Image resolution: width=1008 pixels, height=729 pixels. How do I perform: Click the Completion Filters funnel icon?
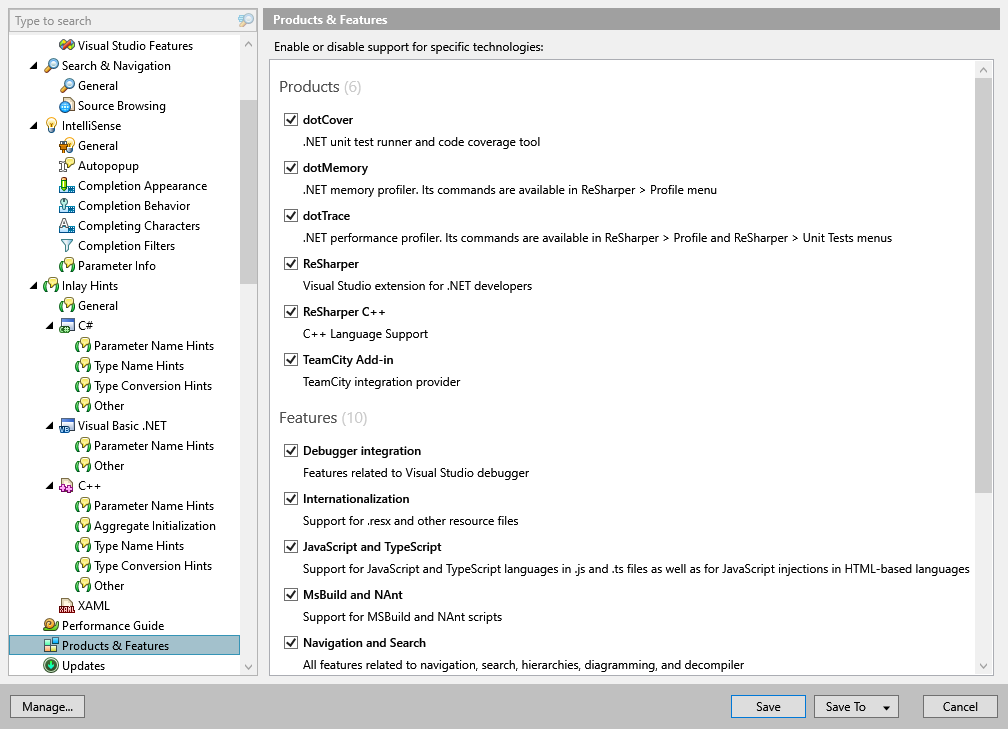click(x=66, y=245)
